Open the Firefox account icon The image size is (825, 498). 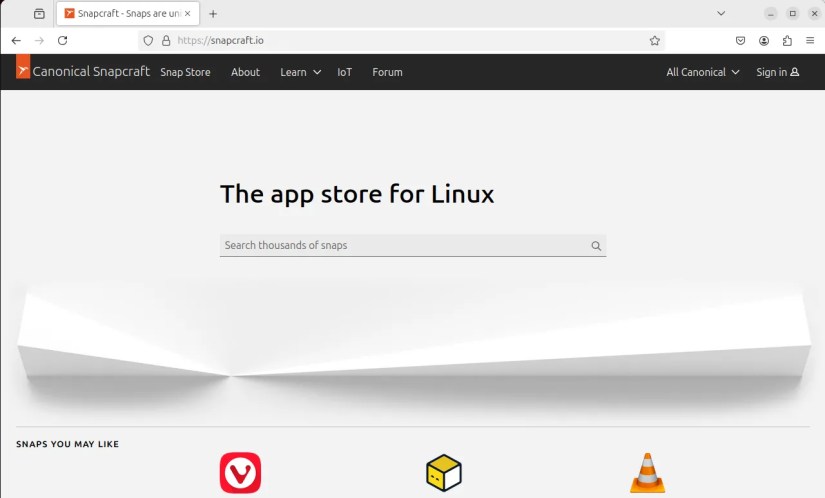pos(764,40)
